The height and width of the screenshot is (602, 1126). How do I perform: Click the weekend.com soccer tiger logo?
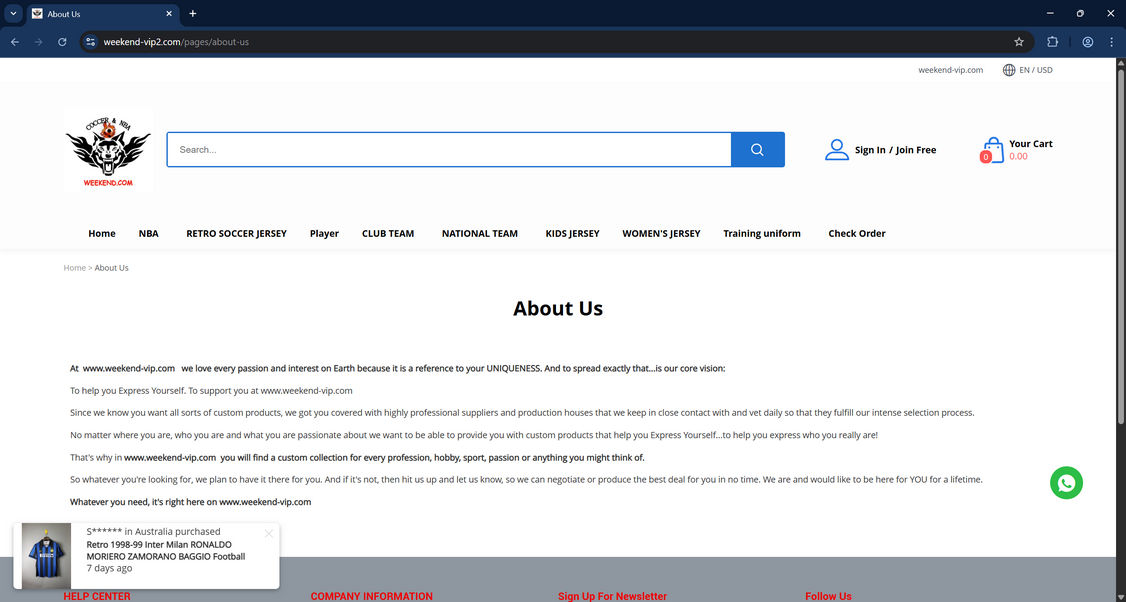click(x=108, y=149)
